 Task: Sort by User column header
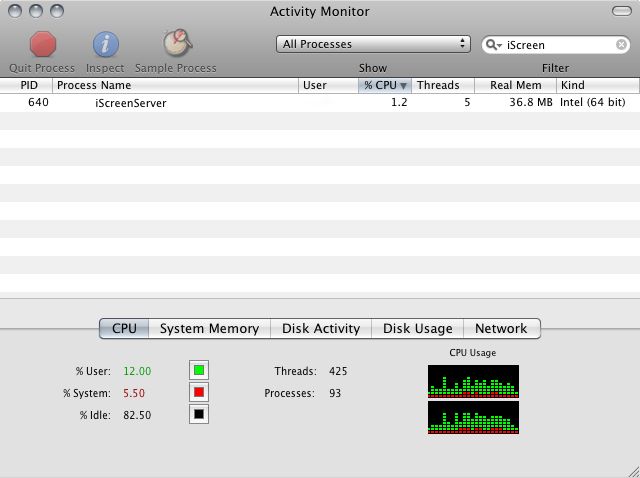click(x=328, y=85)
